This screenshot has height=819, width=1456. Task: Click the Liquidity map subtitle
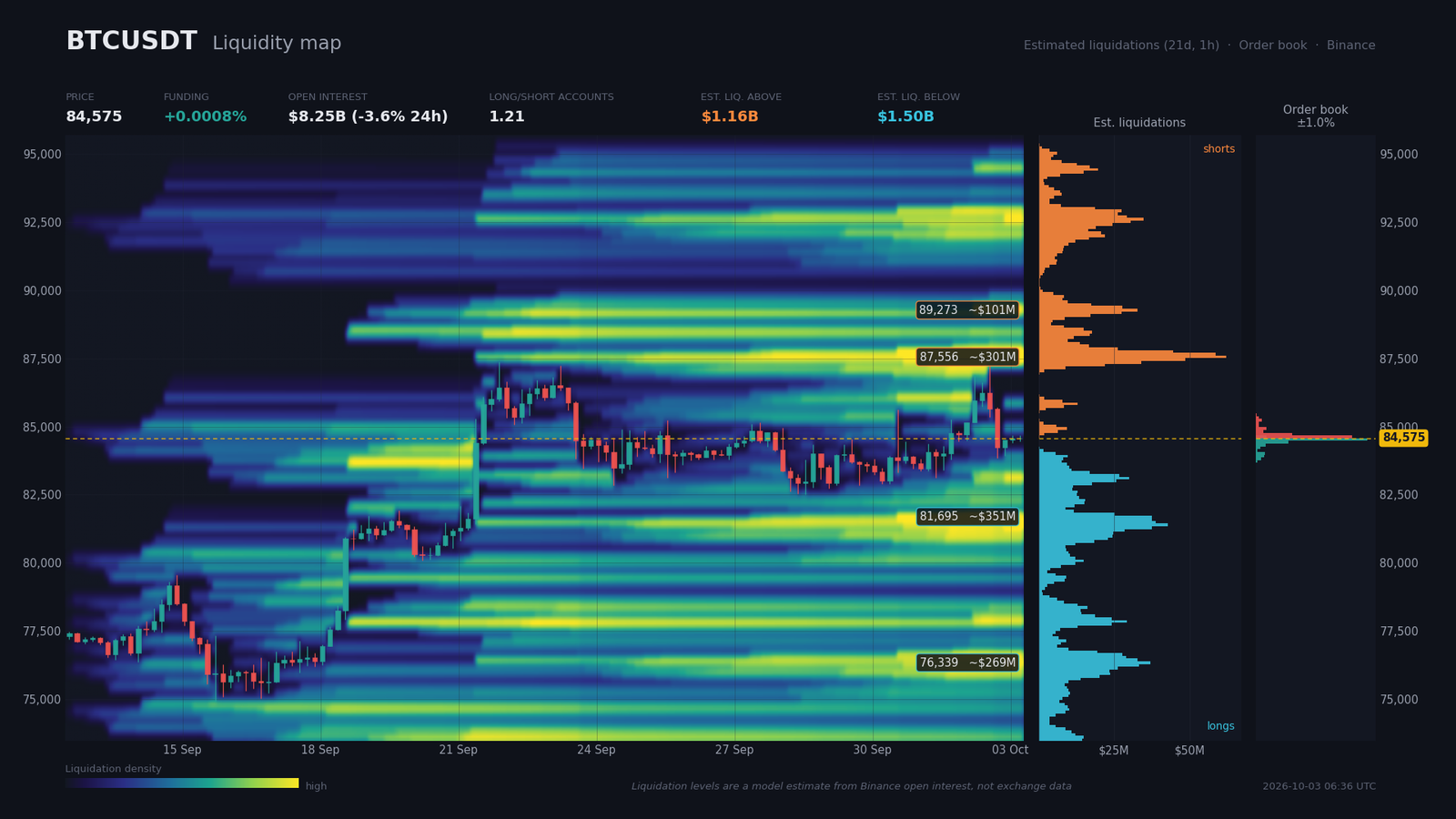pyautogui.click(x=277, y=44)
